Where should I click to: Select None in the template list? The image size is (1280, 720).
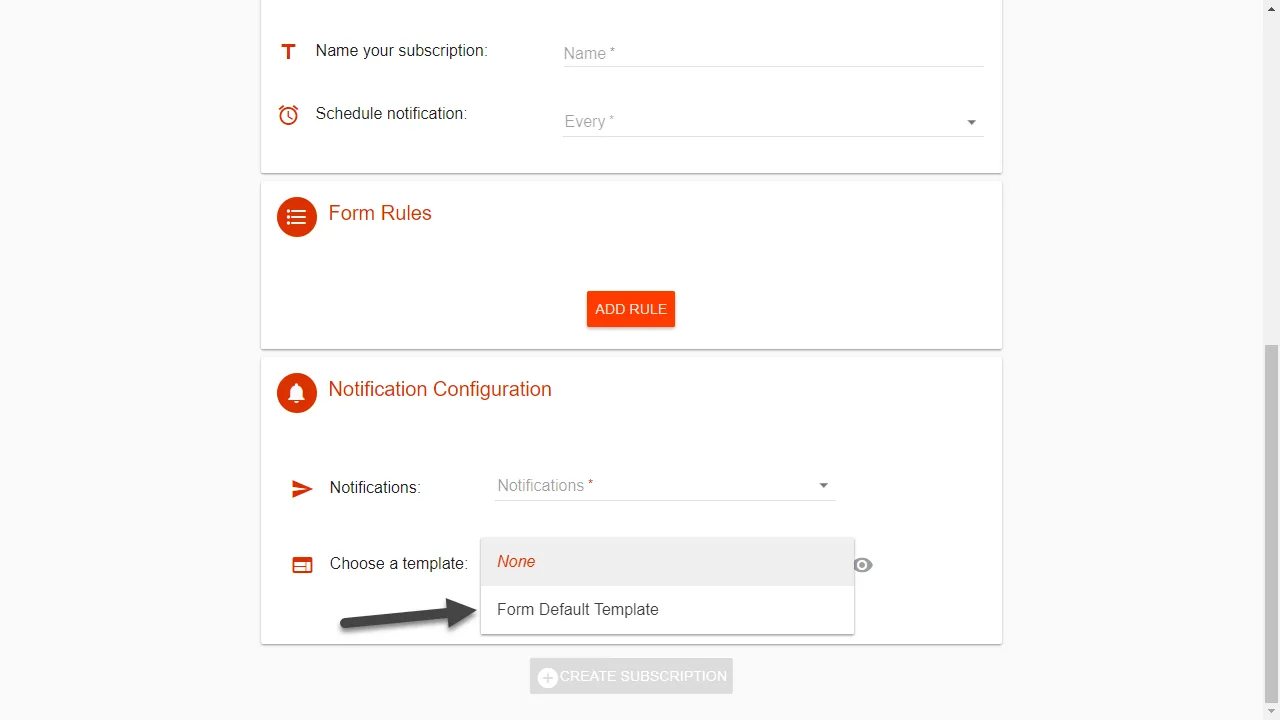[667, 562]
